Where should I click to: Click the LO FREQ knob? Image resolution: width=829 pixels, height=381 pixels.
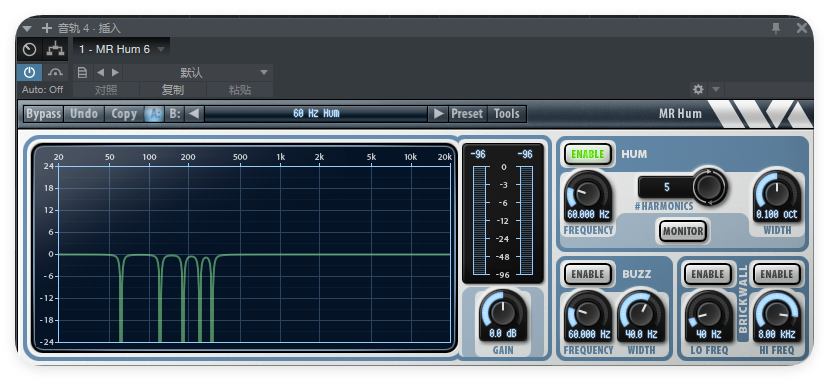pos(708,313)
